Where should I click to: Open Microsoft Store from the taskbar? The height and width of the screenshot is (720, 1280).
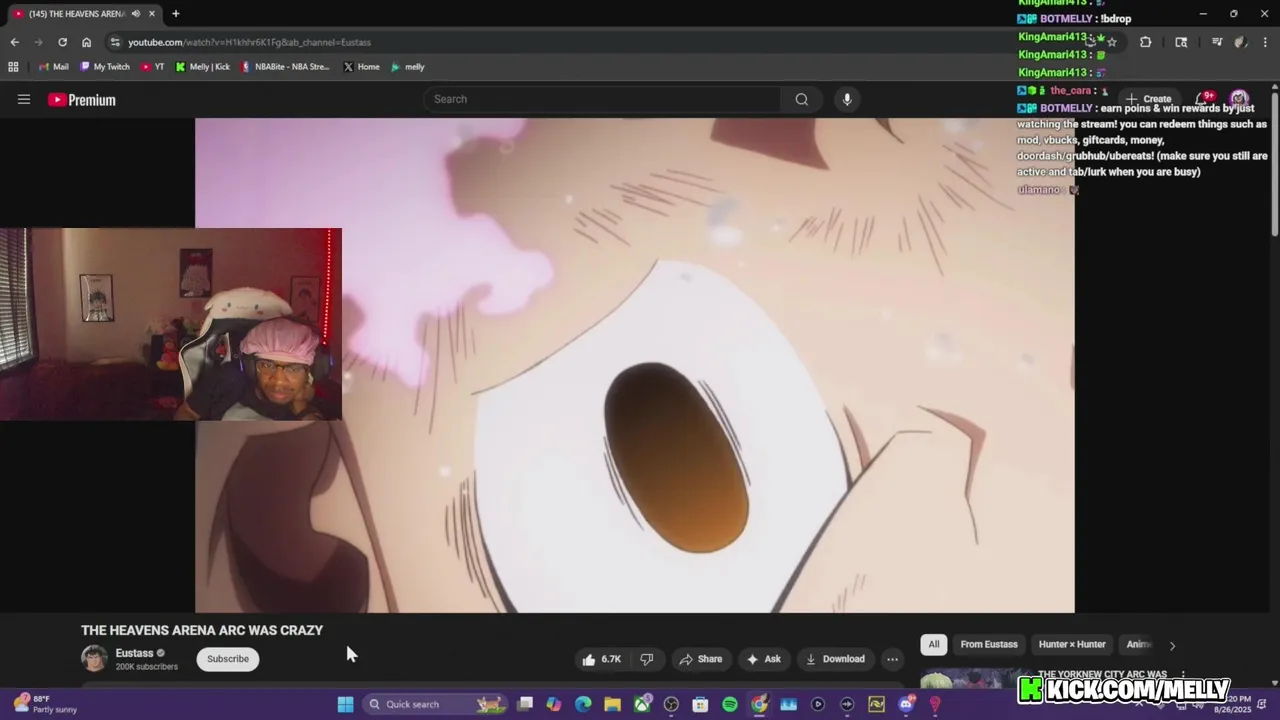pos(700,704)
